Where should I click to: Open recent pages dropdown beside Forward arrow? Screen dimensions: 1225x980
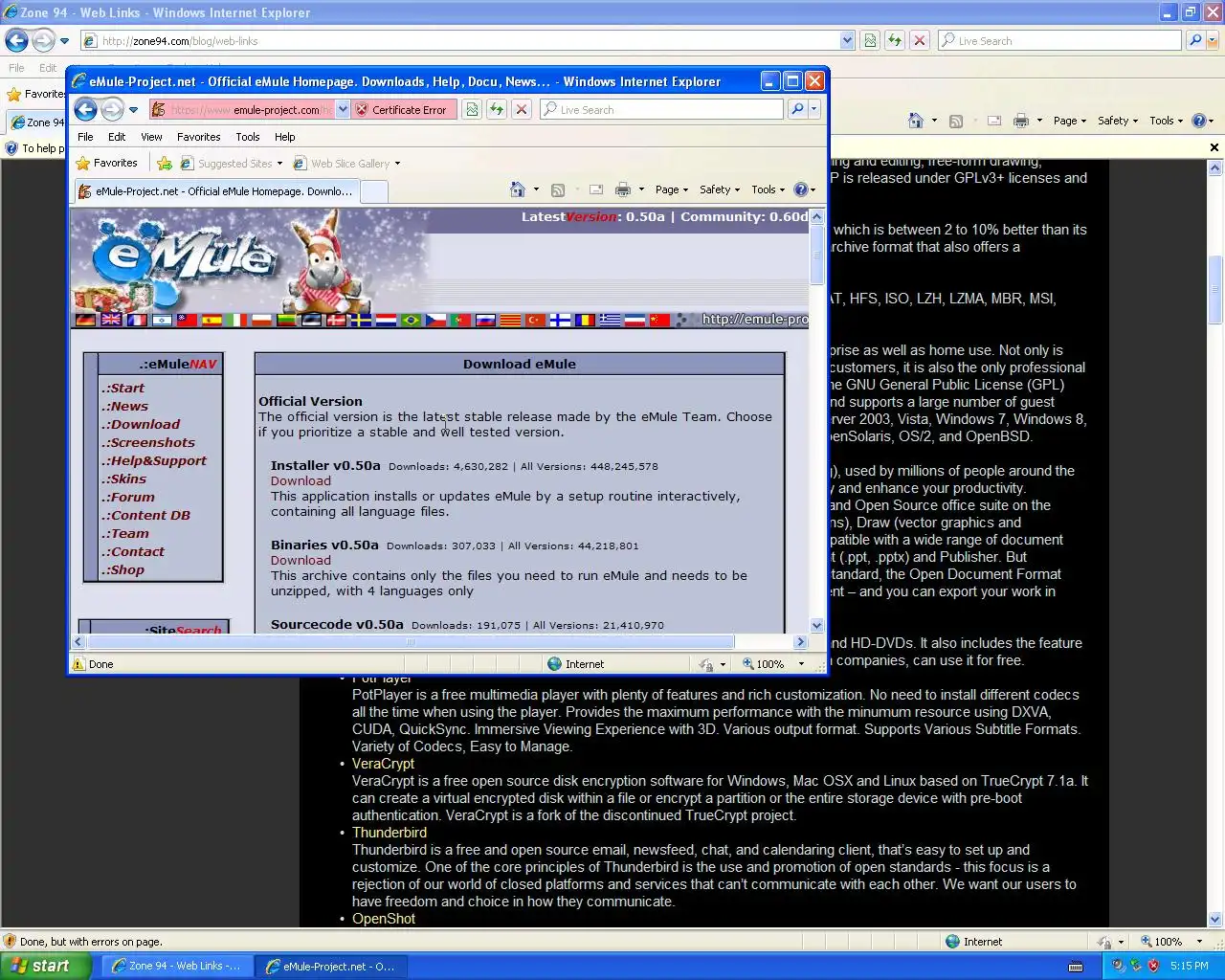133,110
